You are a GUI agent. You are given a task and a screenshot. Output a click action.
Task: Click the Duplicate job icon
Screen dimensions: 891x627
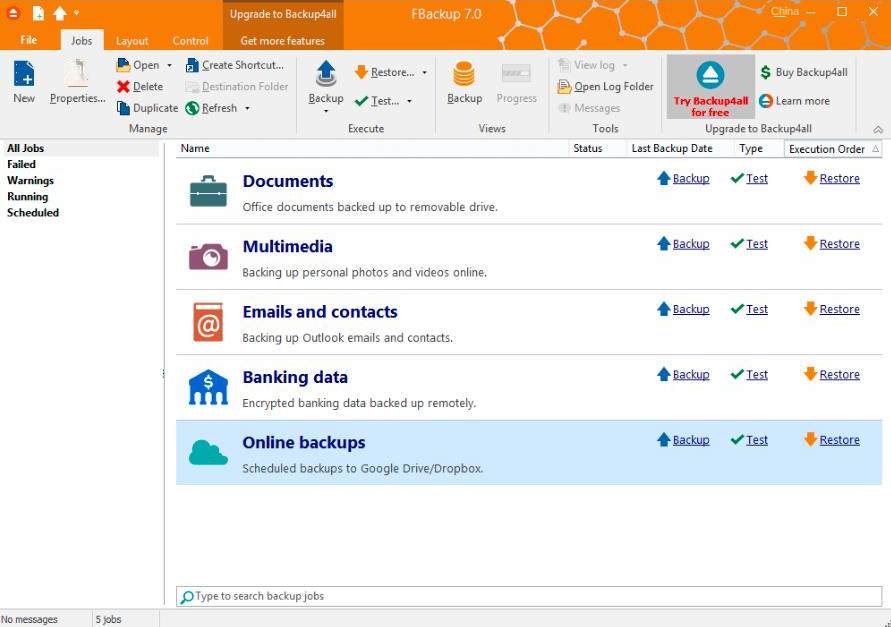coord(123,108)
